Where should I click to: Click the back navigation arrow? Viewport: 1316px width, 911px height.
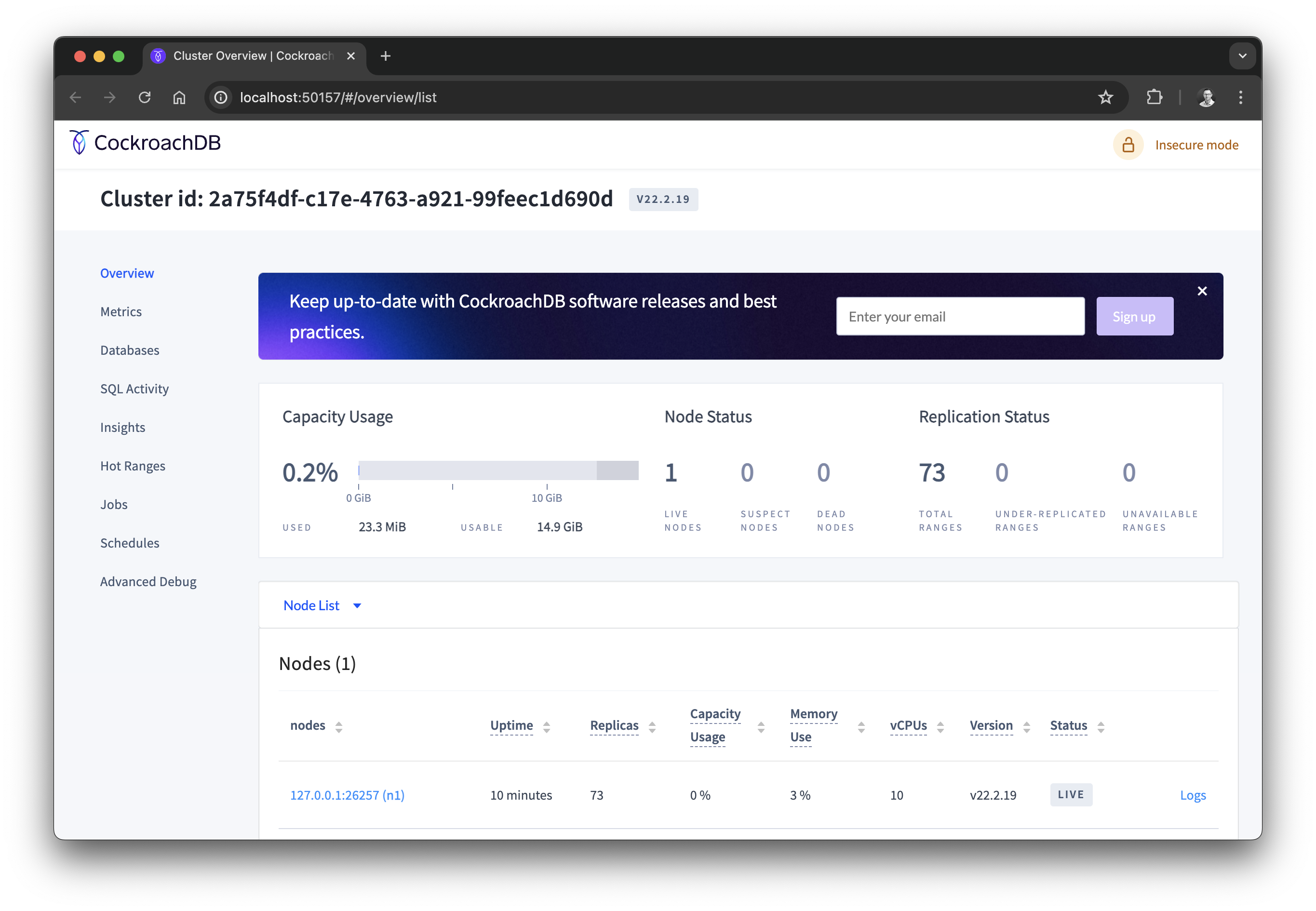(75, 97)
